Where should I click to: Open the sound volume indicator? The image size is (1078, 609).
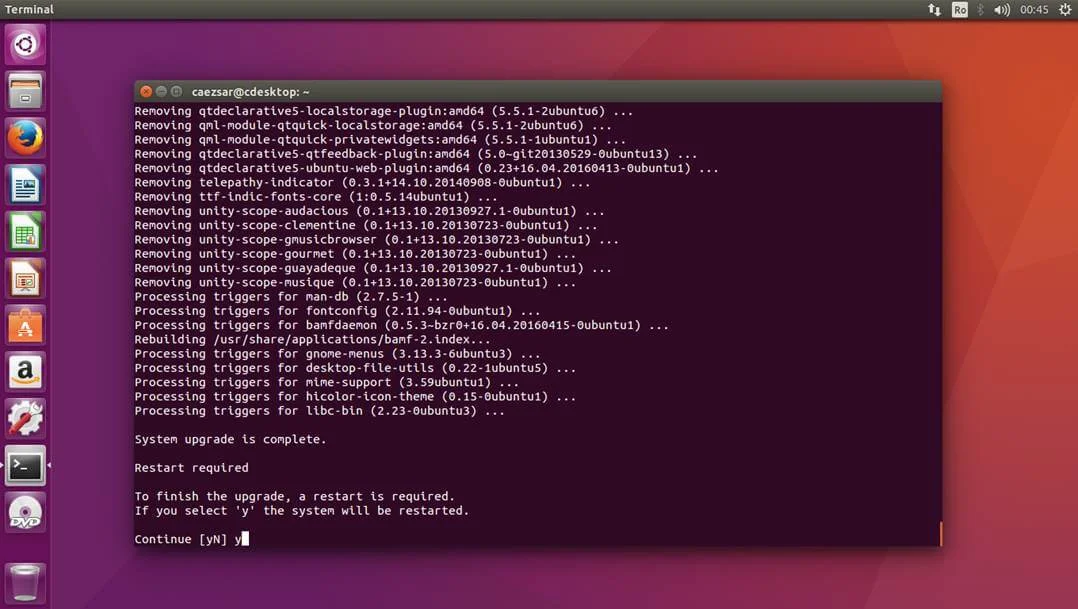(x=1002, y=10)
